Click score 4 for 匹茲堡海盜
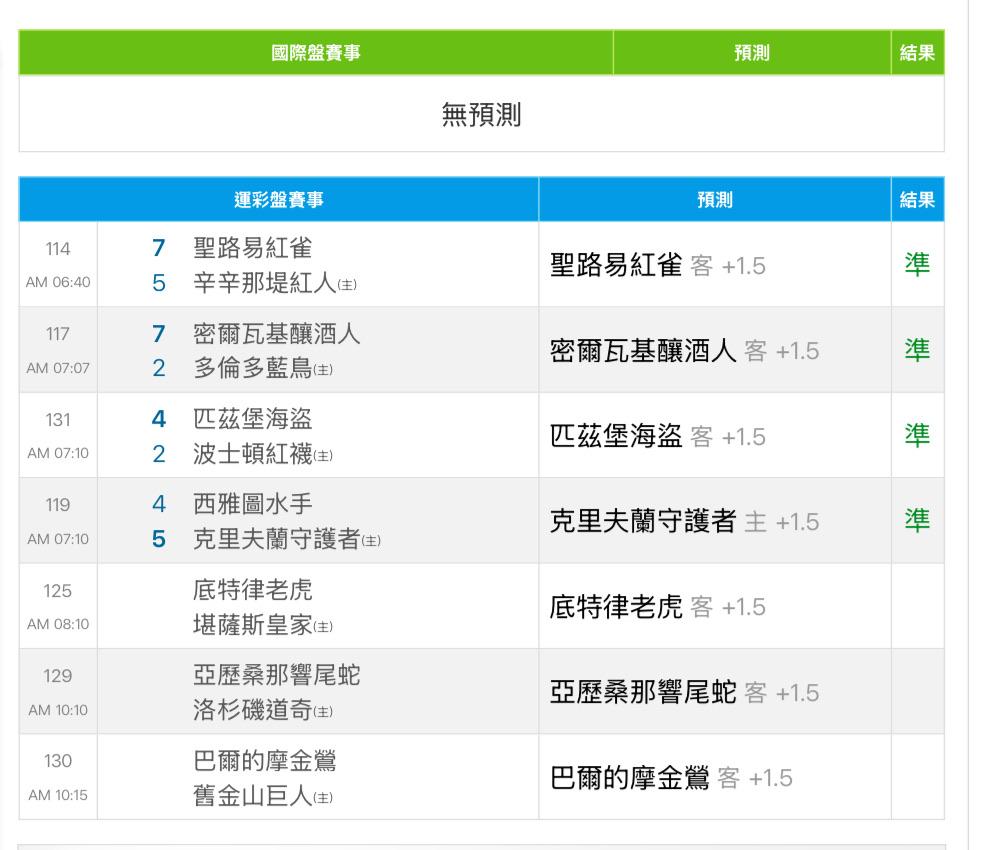This screenshot has width=981, height=850. tap(159, 418)
